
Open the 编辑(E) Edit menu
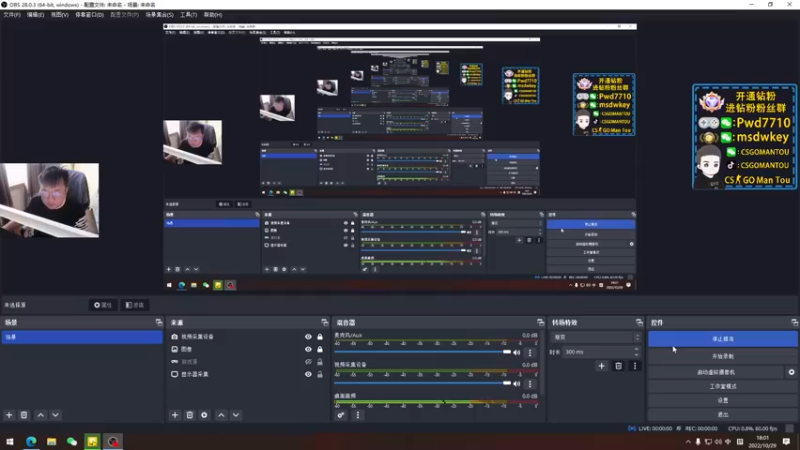tap(35, 15)
